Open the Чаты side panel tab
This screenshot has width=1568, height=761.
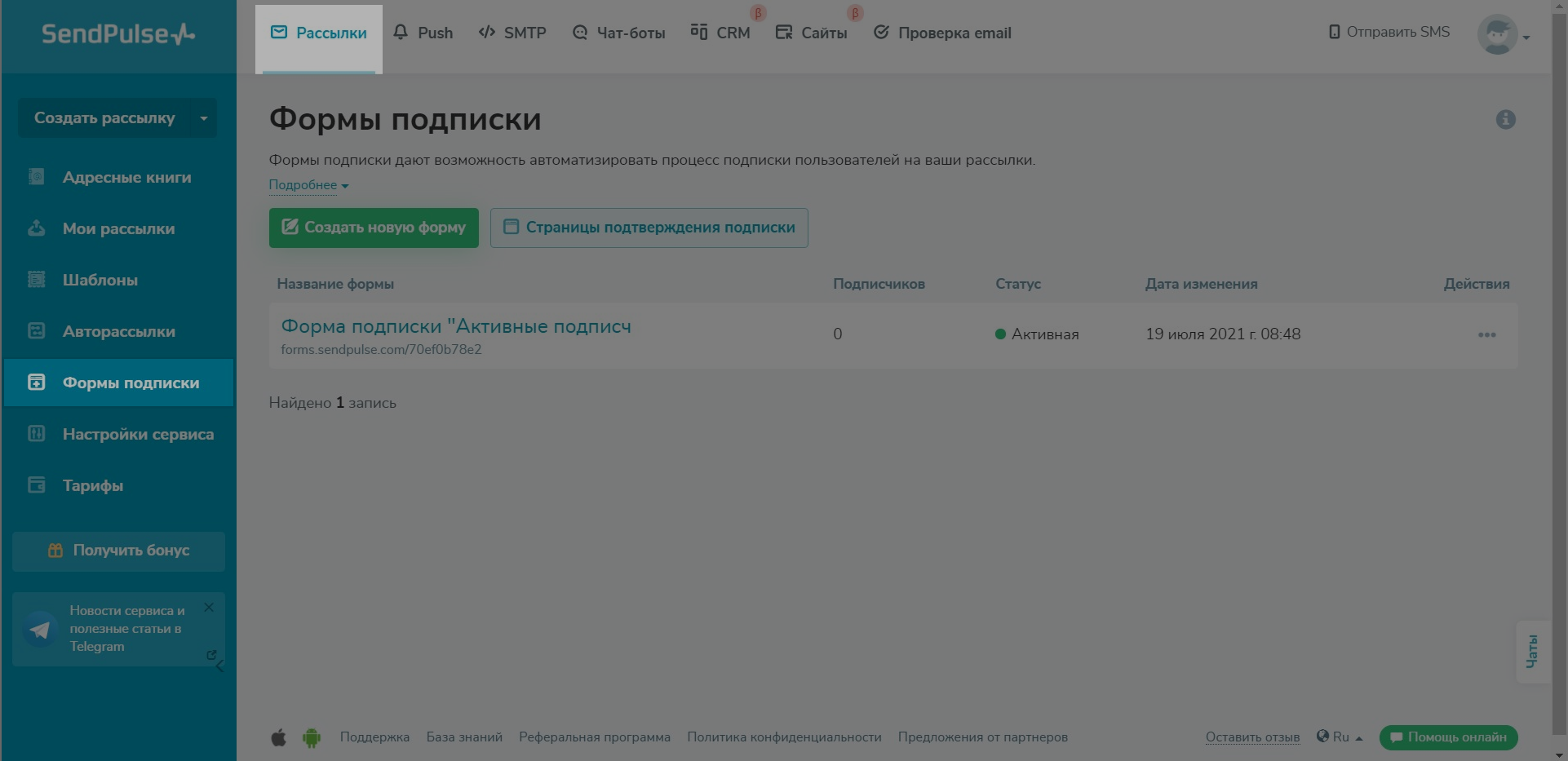tap(1532, 650)
